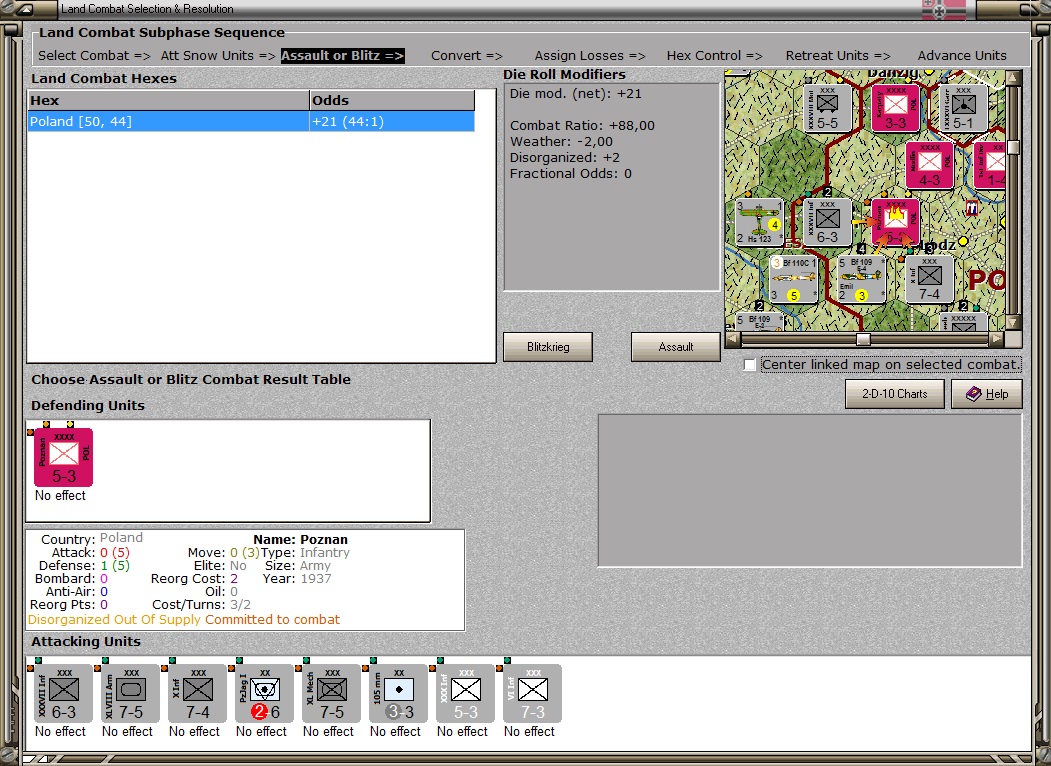Click Bf 109 E-4 Emil counter on map
This screenshot has width=1051, height=766.
[x=861, y=279]
